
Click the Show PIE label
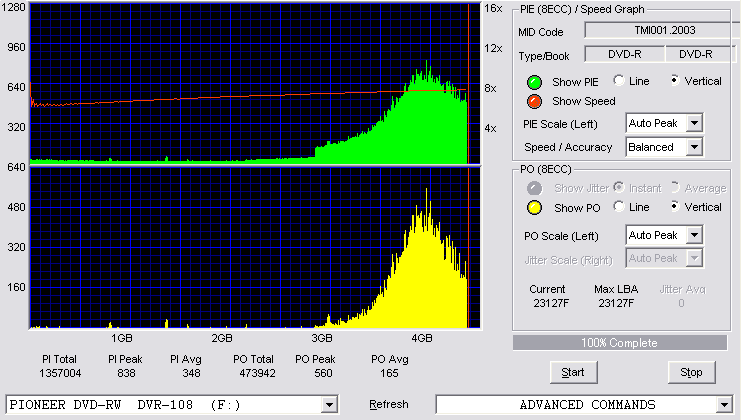tap(575, 82)
